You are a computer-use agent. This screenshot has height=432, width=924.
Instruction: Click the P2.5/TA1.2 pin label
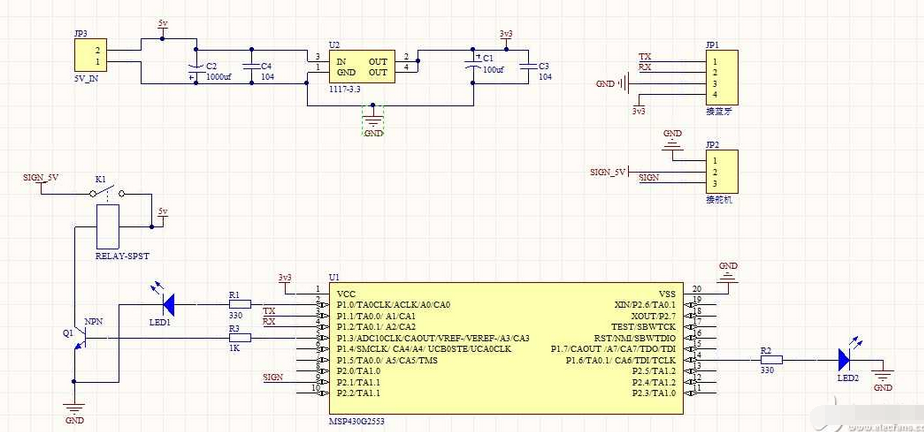tap(654, 371)
